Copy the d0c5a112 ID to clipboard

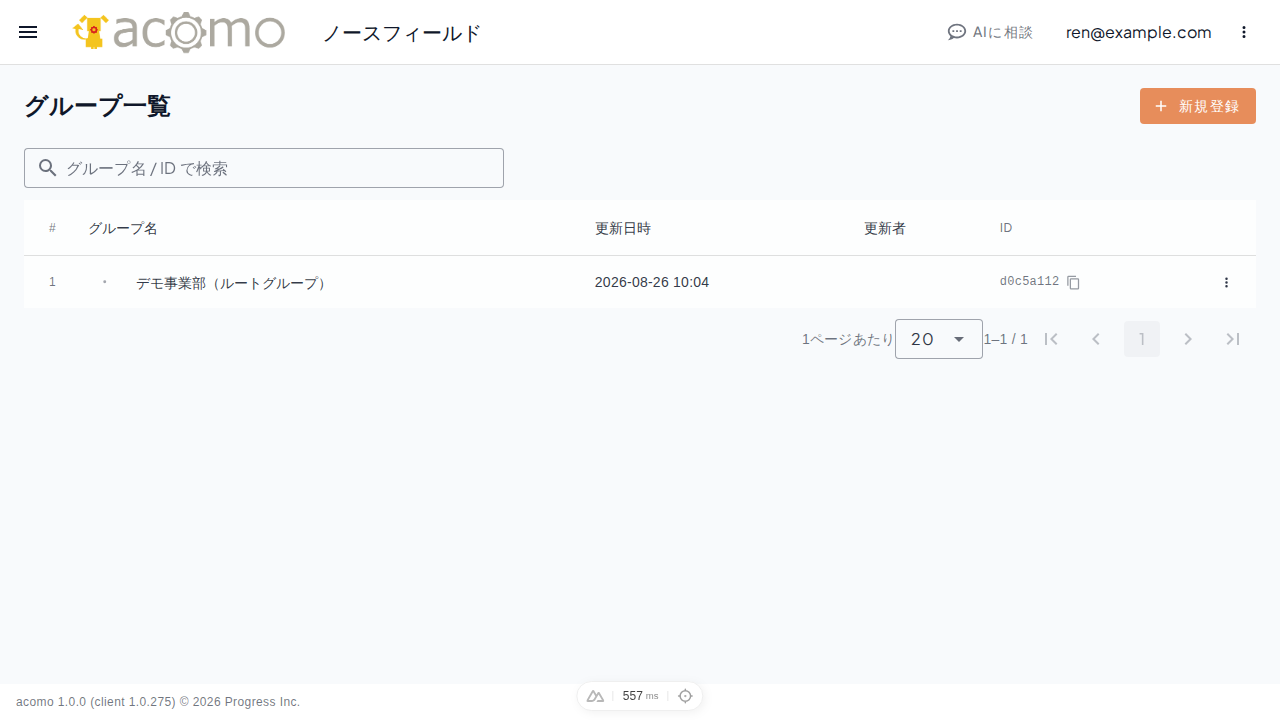point(1074,282)
